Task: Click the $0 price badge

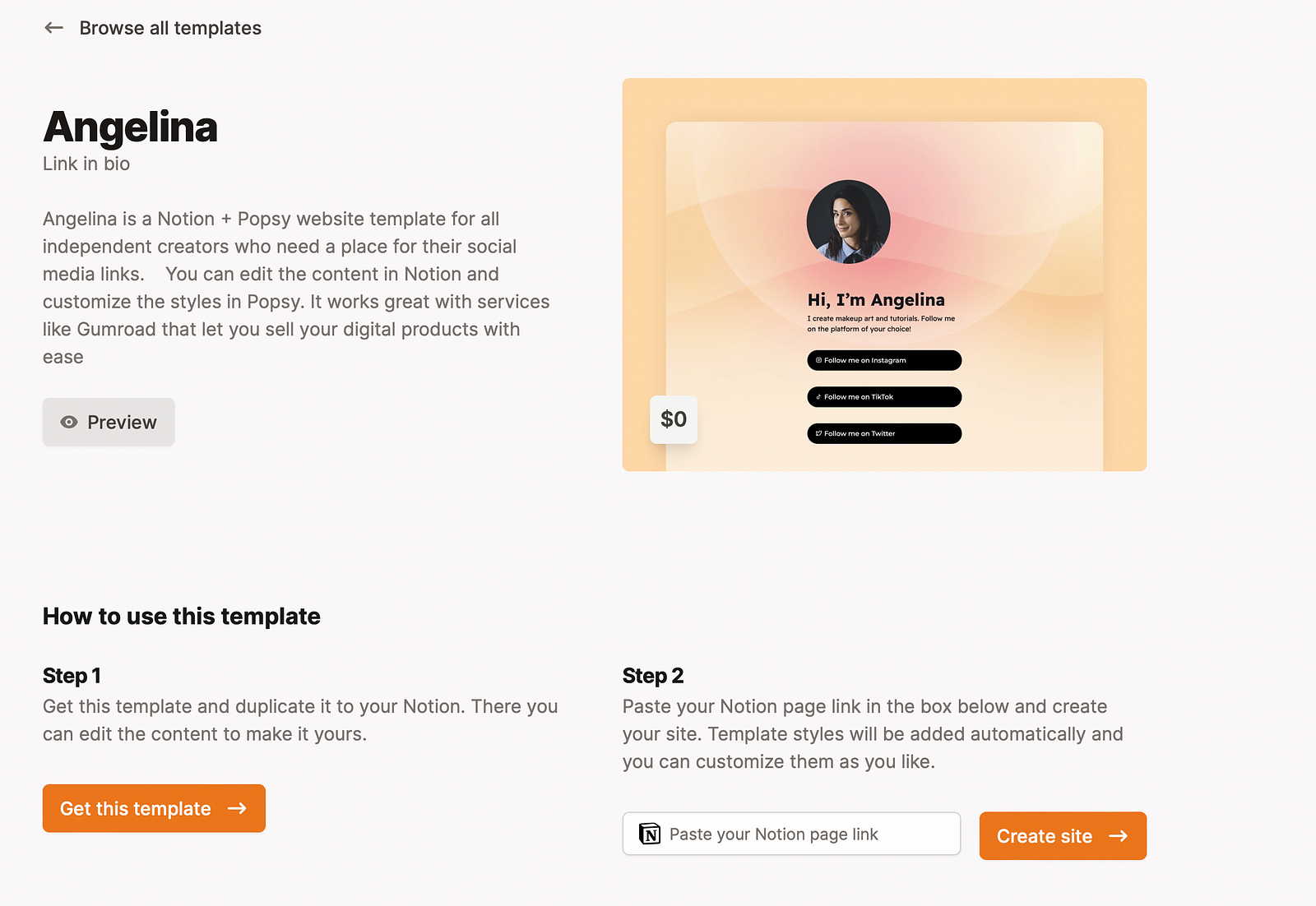Action: click(674, 419)
